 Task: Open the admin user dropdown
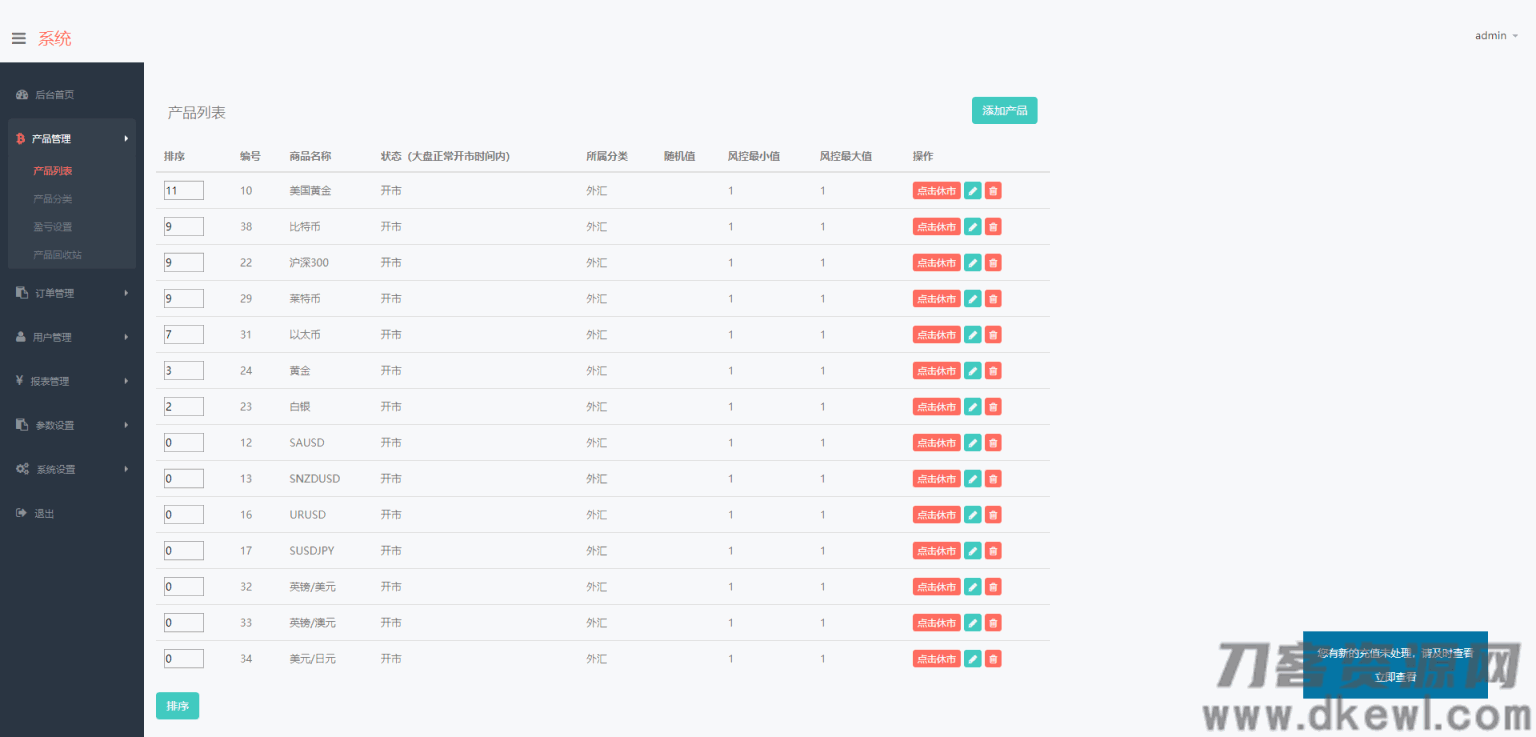tap(1495, 36)
